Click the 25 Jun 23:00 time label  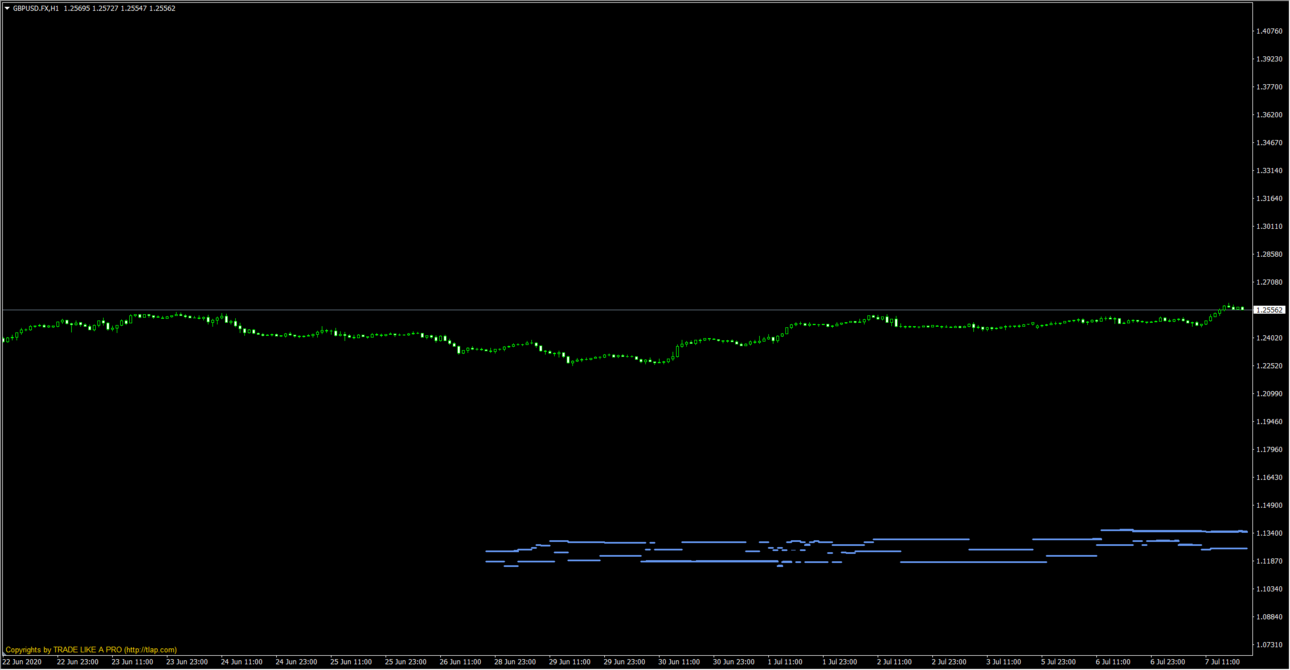[406, 662]
